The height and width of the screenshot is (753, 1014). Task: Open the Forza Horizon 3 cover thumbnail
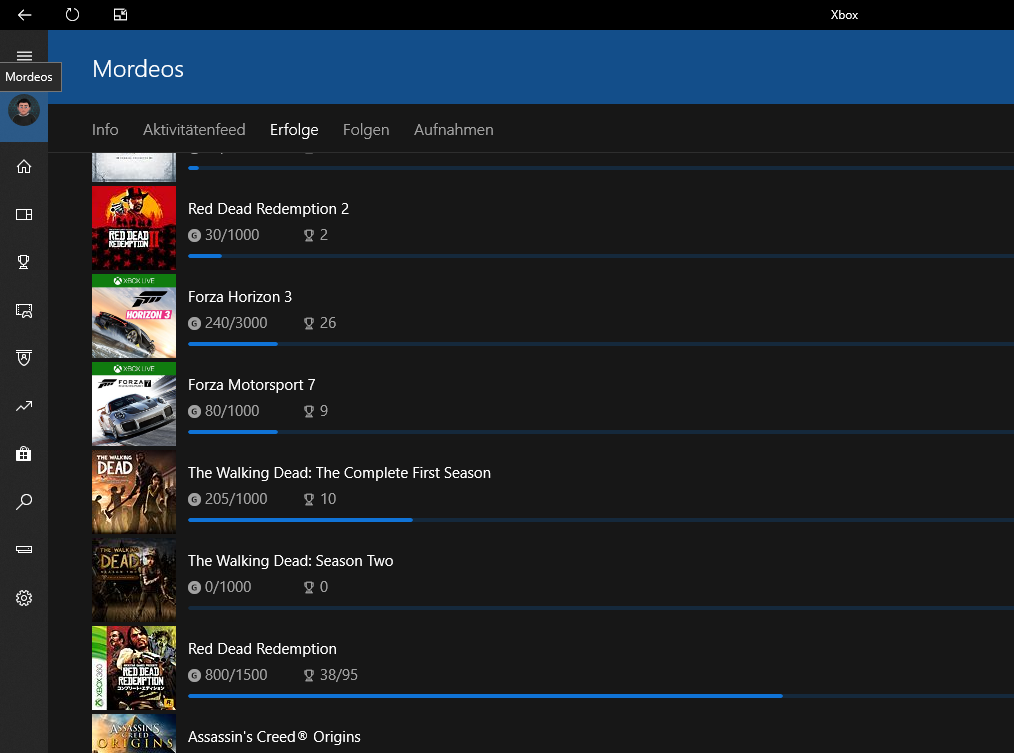(x=134, y=316)
